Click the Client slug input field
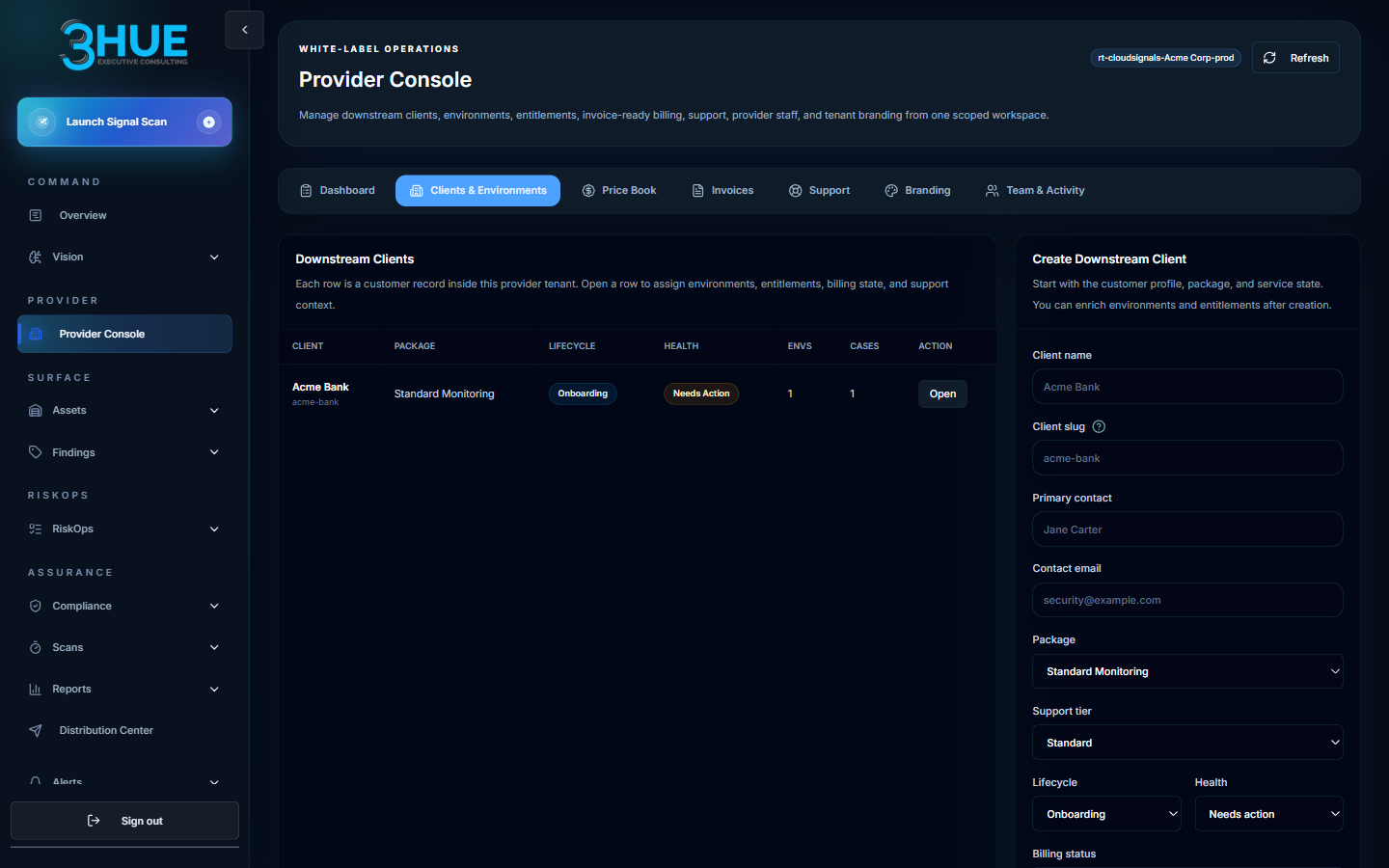This screenshot has width=1389, height=868. tap(1187, 458)
